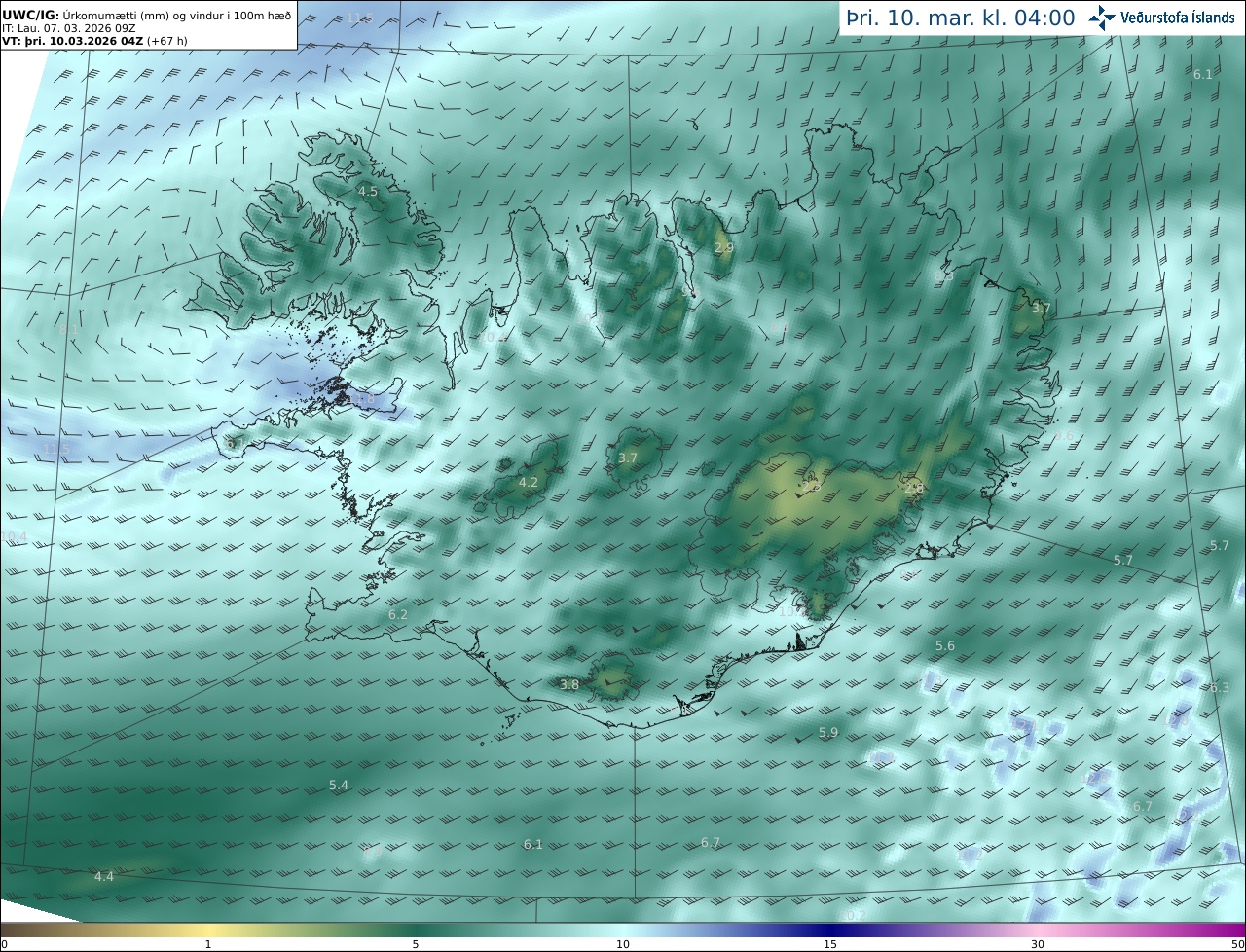The image size is (1246, 952).
Task: Click the colorbar tick label 10
Action: click(x=623, y=944)
